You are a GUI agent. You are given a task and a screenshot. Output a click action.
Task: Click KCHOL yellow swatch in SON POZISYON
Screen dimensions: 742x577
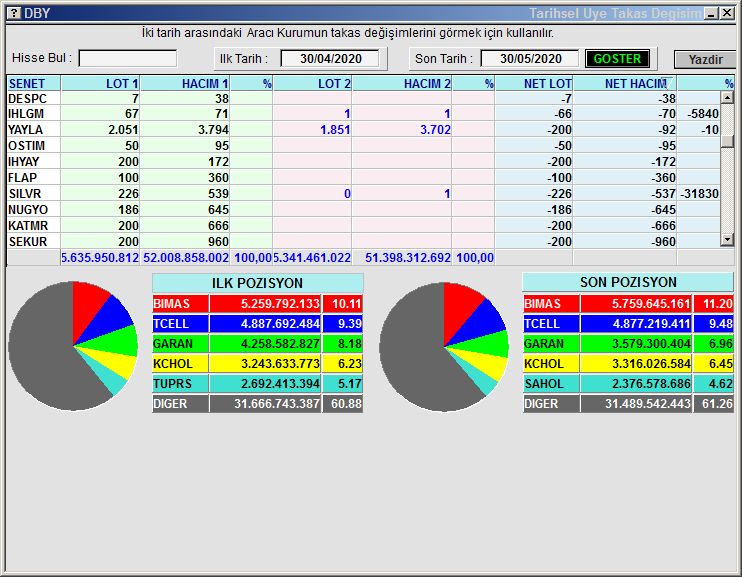coord(551,364)
